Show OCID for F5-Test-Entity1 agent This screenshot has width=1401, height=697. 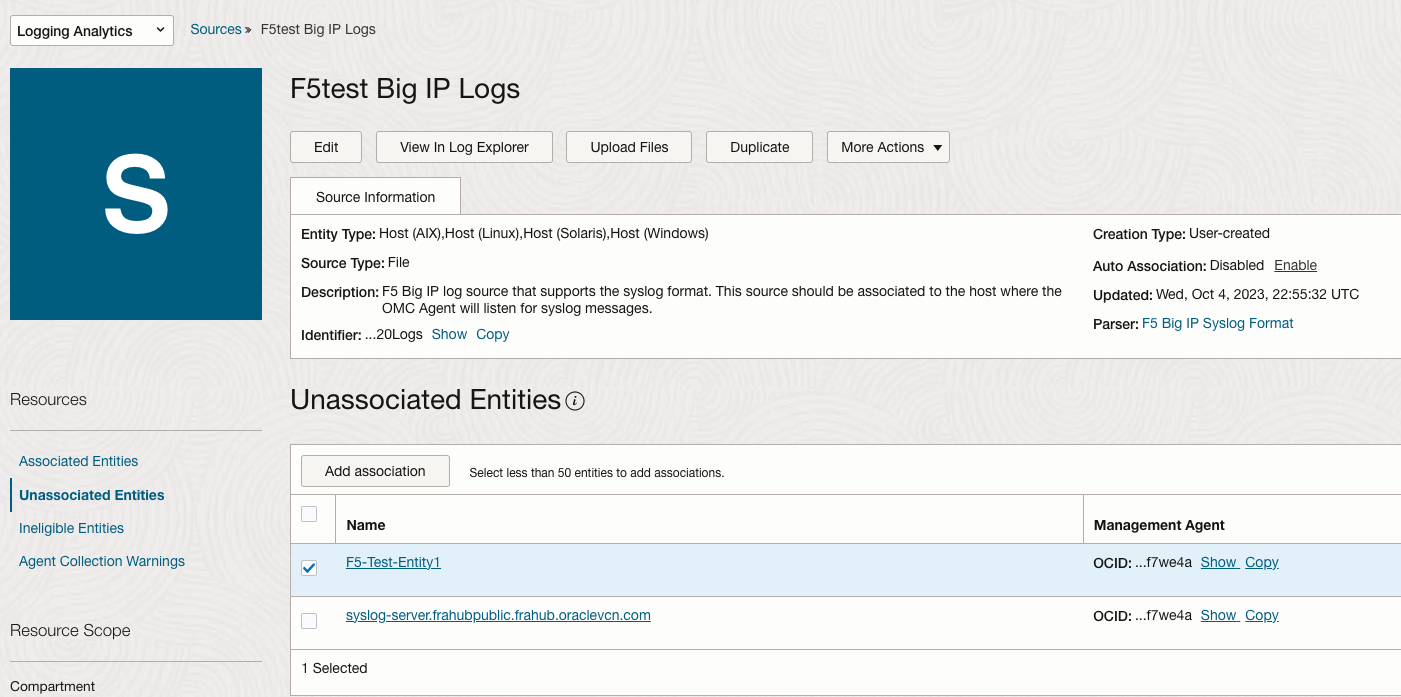pyautogui.click(x=1219, y=562)
